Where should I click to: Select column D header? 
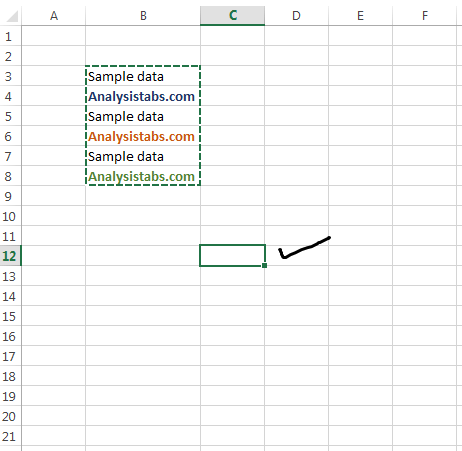tap(296, 16)
